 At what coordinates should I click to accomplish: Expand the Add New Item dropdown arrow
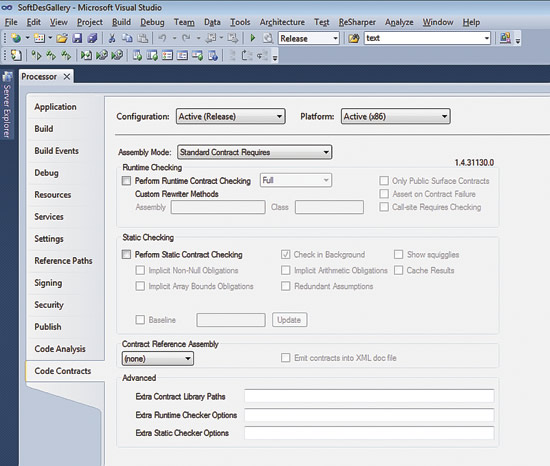pyautogui.click(x=50, y=38)
